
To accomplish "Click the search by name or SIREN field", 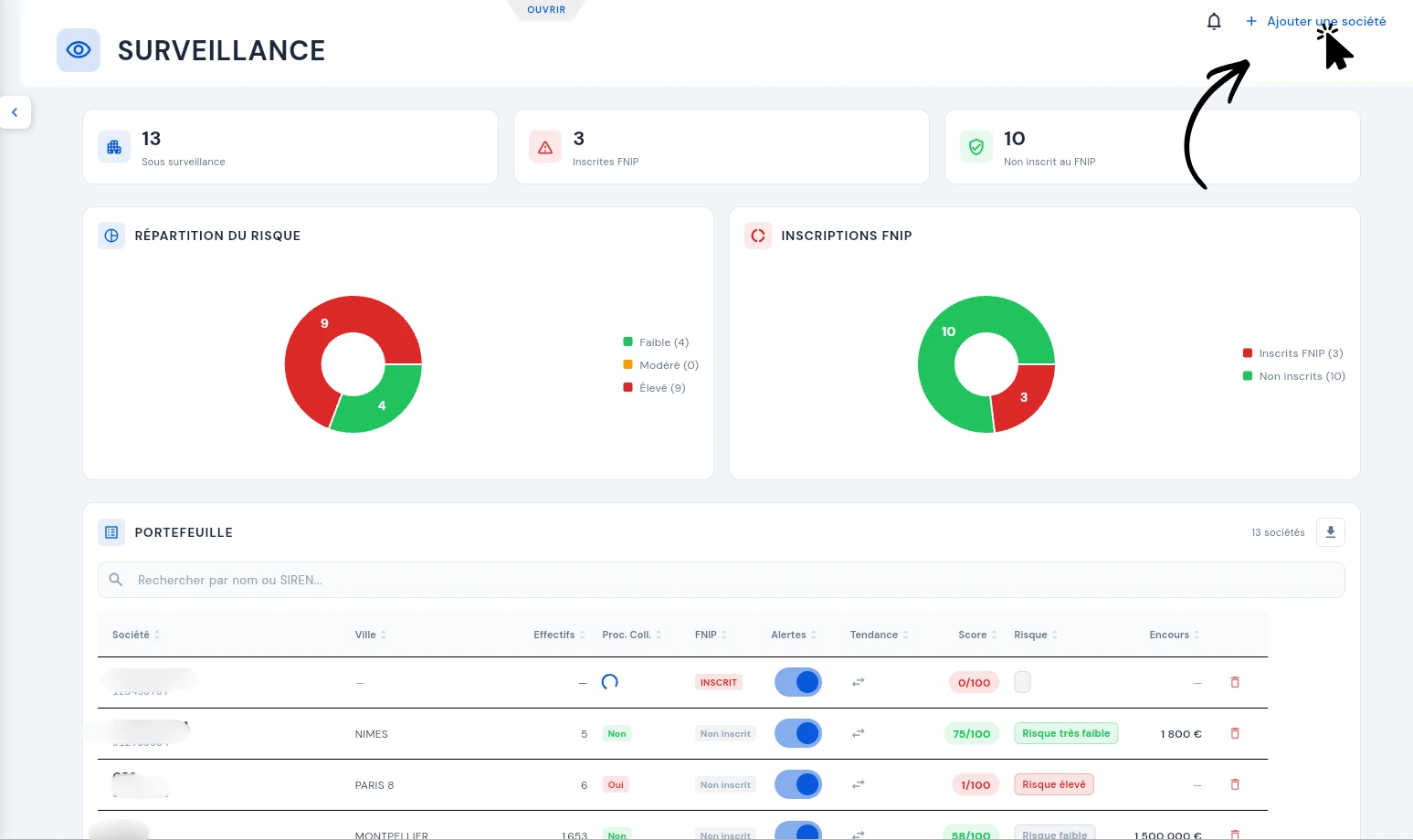I will (x=721, y=580).
